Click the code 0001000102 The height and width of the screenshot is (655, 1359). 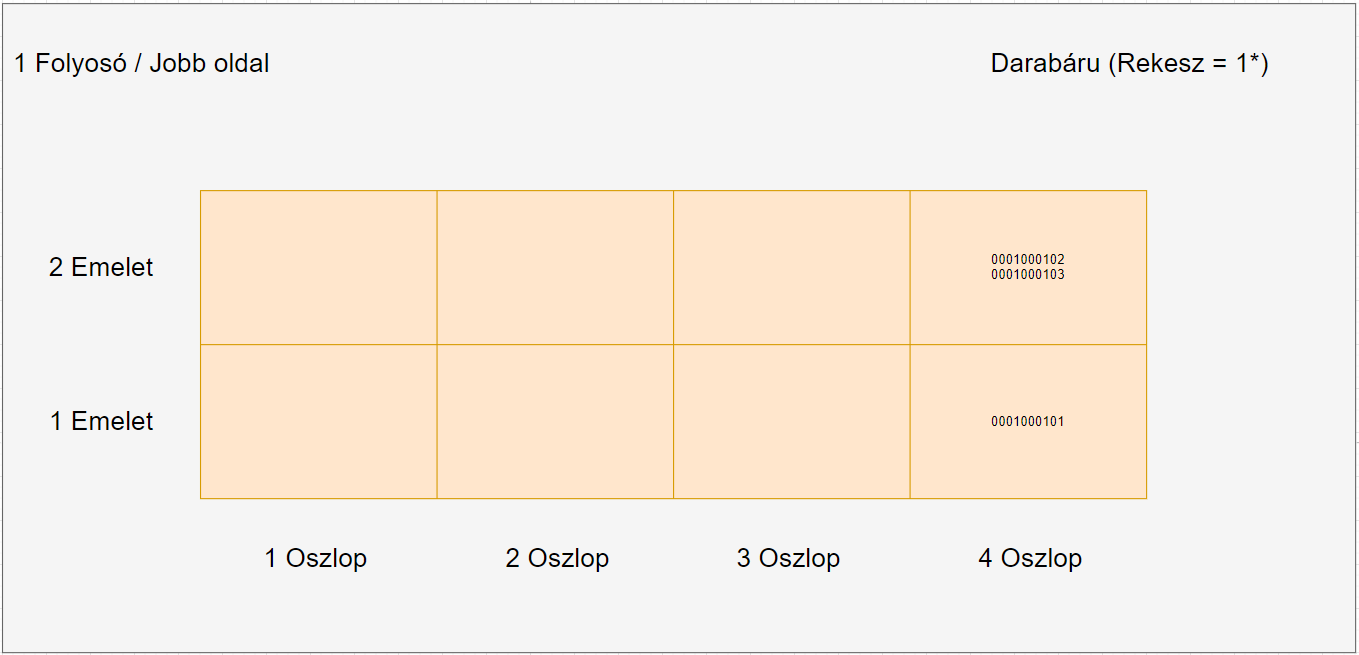point(1027,260)
